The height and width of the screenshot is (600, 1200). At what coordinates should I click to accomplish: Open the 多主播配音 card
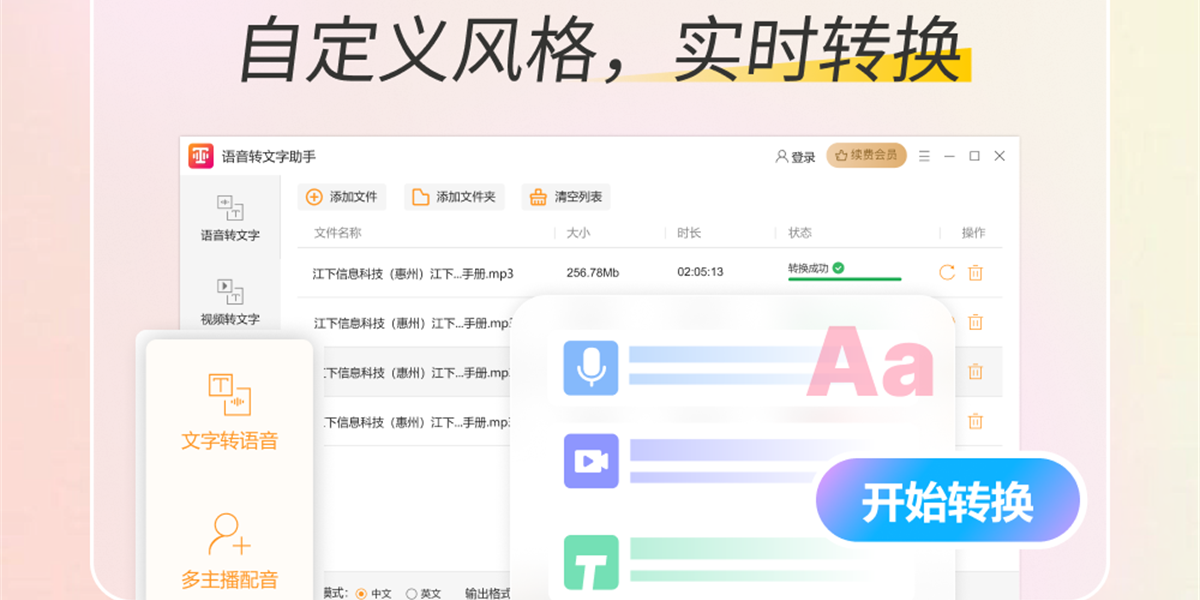230,552
